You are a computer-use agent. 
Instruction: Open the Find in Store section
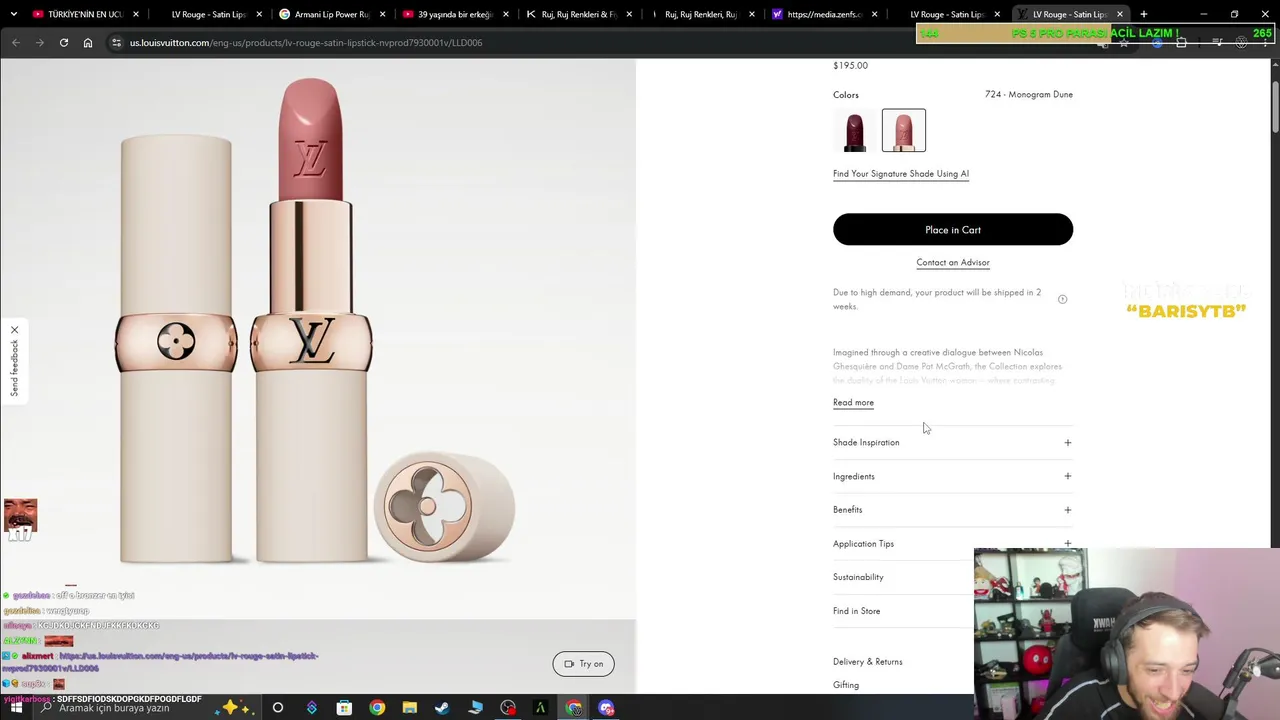(x=857, y=611)
